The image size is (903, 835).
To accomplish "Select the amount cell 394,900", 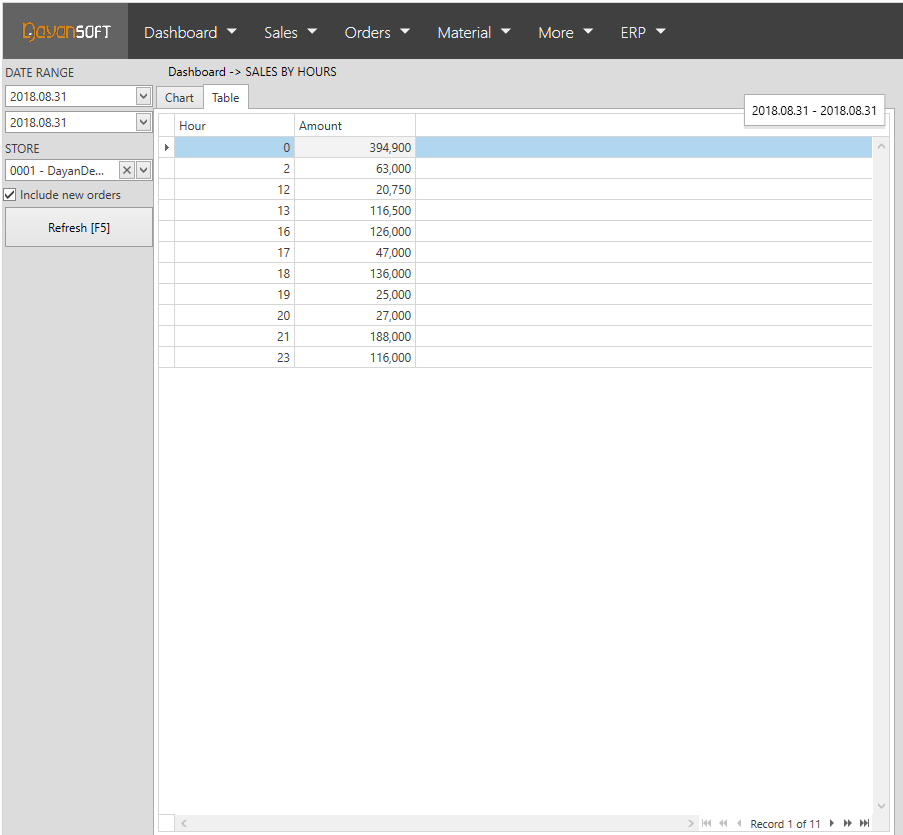I will [355, 147].
